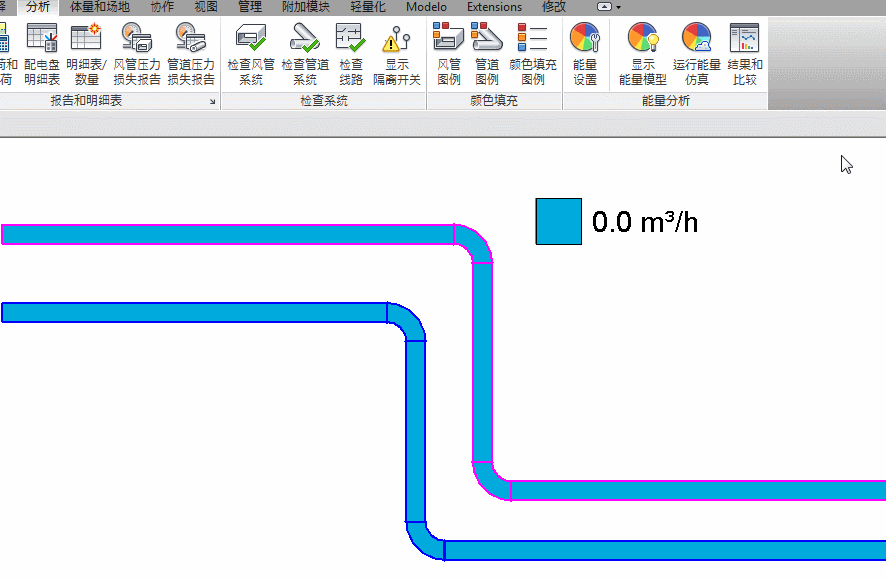Screen dimensions: 886x579
Task: Click 检查系统 panel title
Action: coord(324,101)
